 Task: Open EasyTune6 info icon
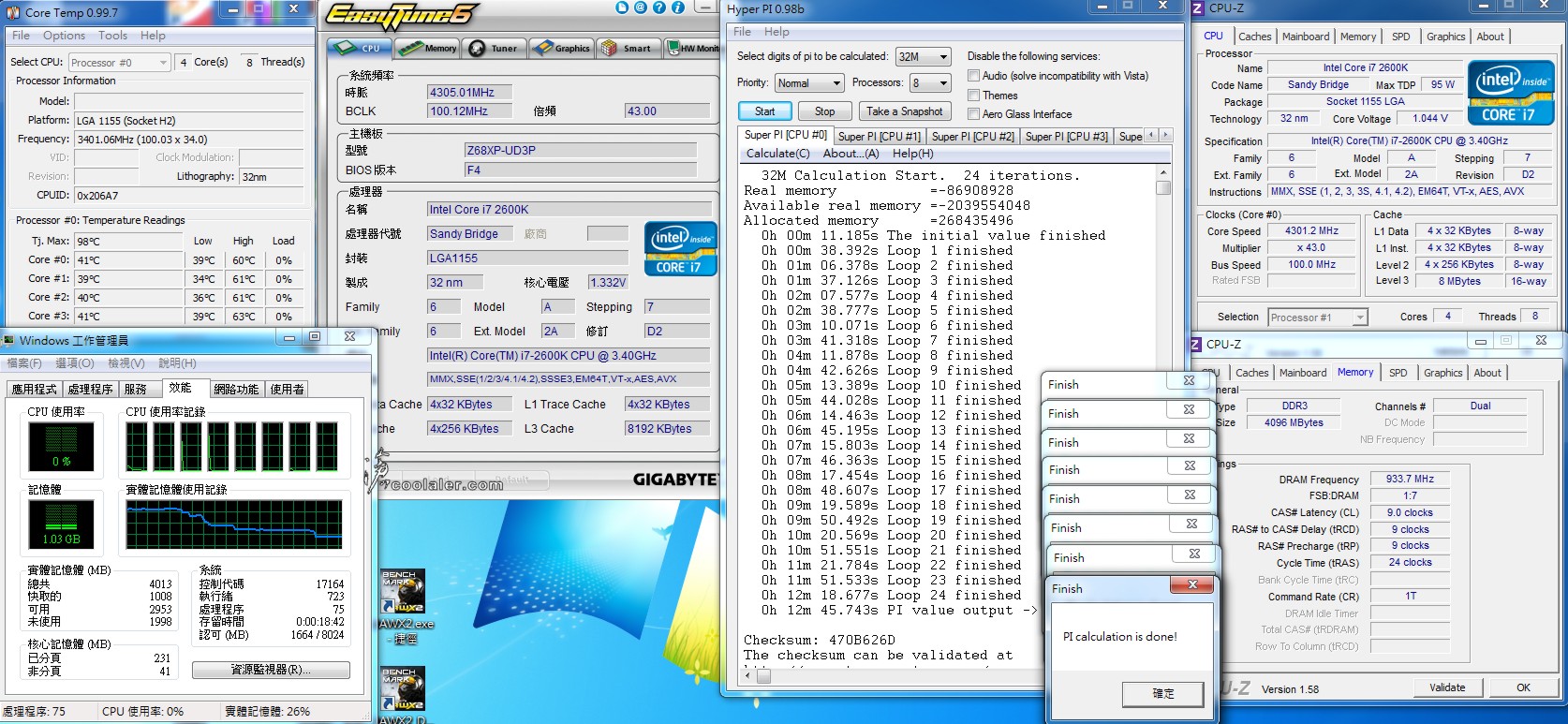click(x=677, y=7)
